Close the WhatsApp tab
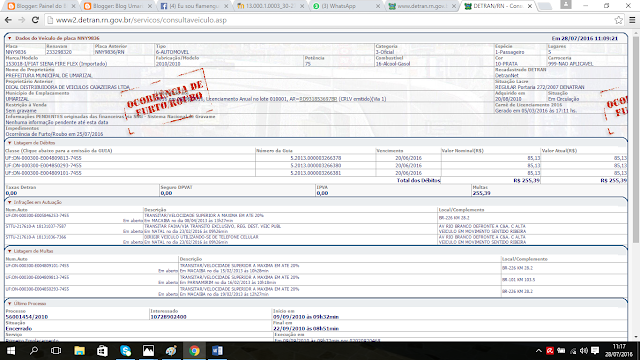 pos(378,6)
